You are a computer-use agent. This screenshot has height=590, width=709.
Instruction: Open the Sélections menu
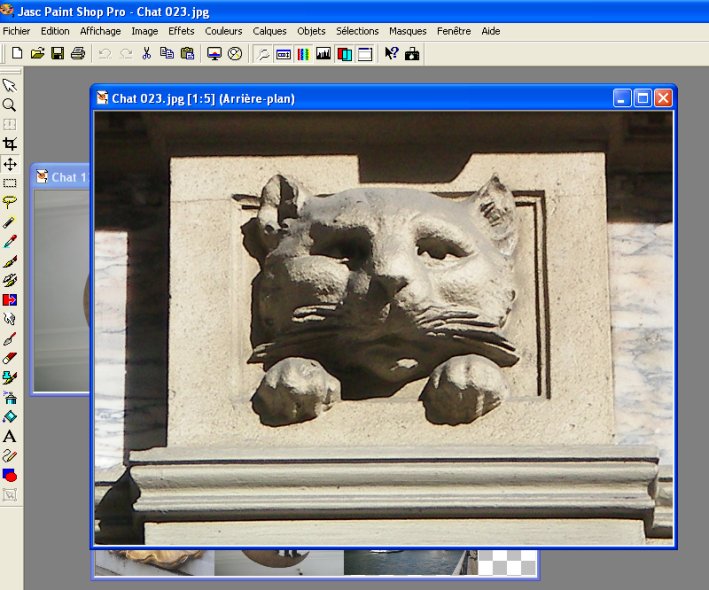click(x=357, y=31)
